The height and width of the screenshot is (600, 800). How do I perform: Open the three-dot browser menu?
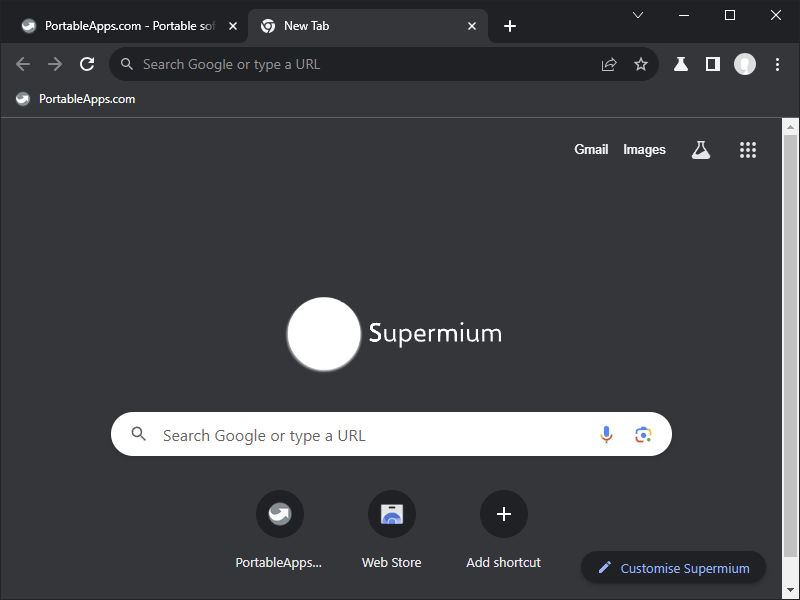pyautogui.click(x=777, y=64)
